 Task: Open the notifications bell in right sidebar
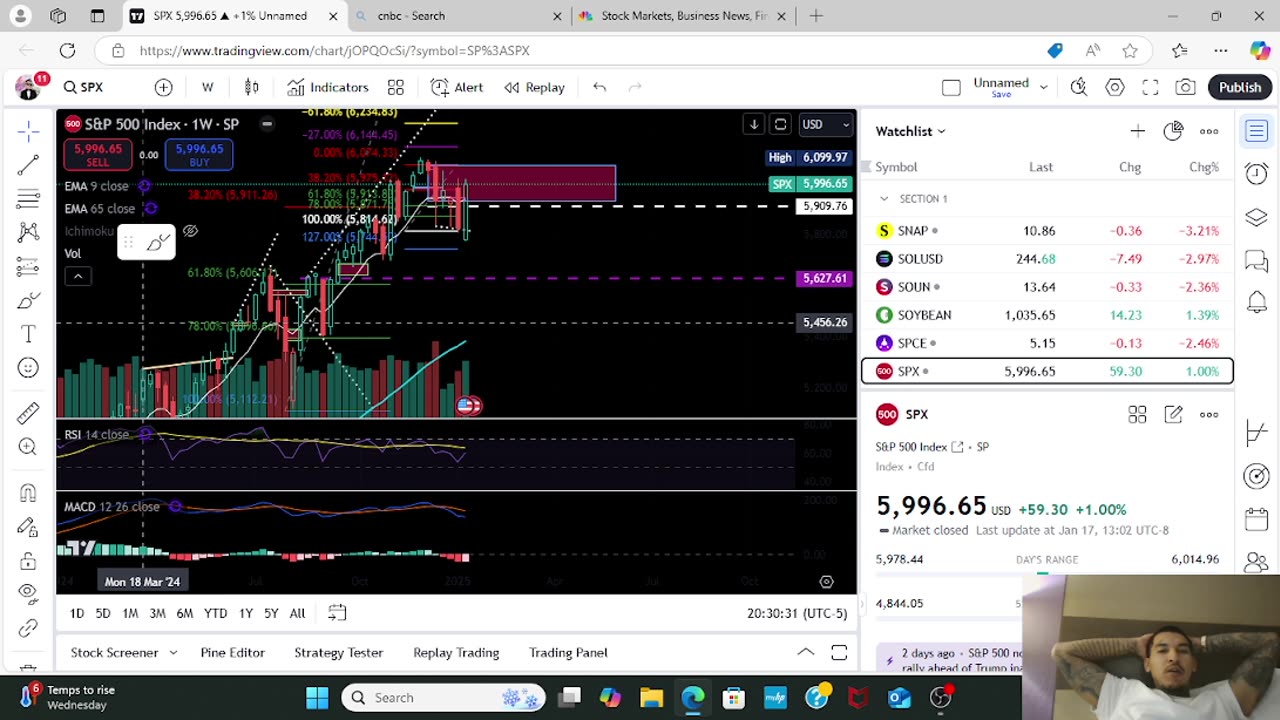tap(1257, 302)
